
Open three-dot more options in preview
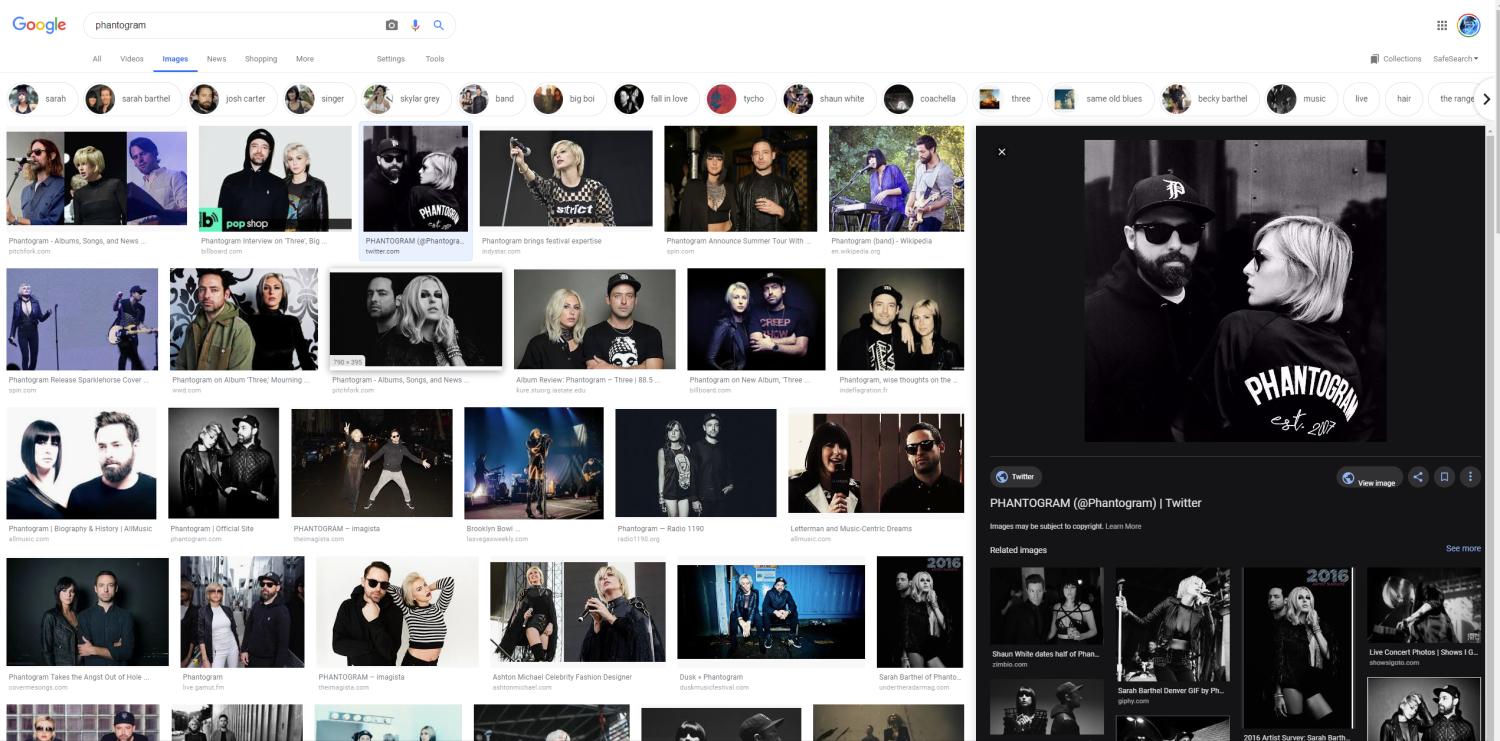coord(1470,477)
